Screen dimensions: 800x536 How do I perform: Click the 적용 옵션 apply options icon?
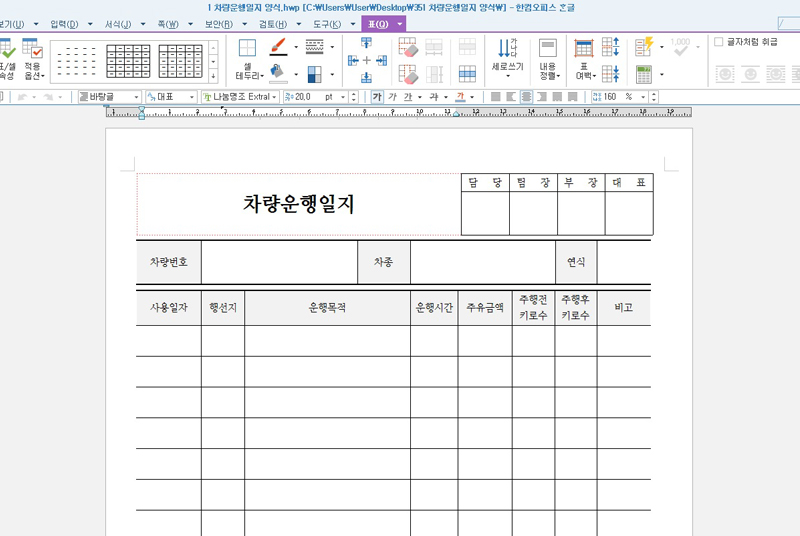(x=34, y=59)
